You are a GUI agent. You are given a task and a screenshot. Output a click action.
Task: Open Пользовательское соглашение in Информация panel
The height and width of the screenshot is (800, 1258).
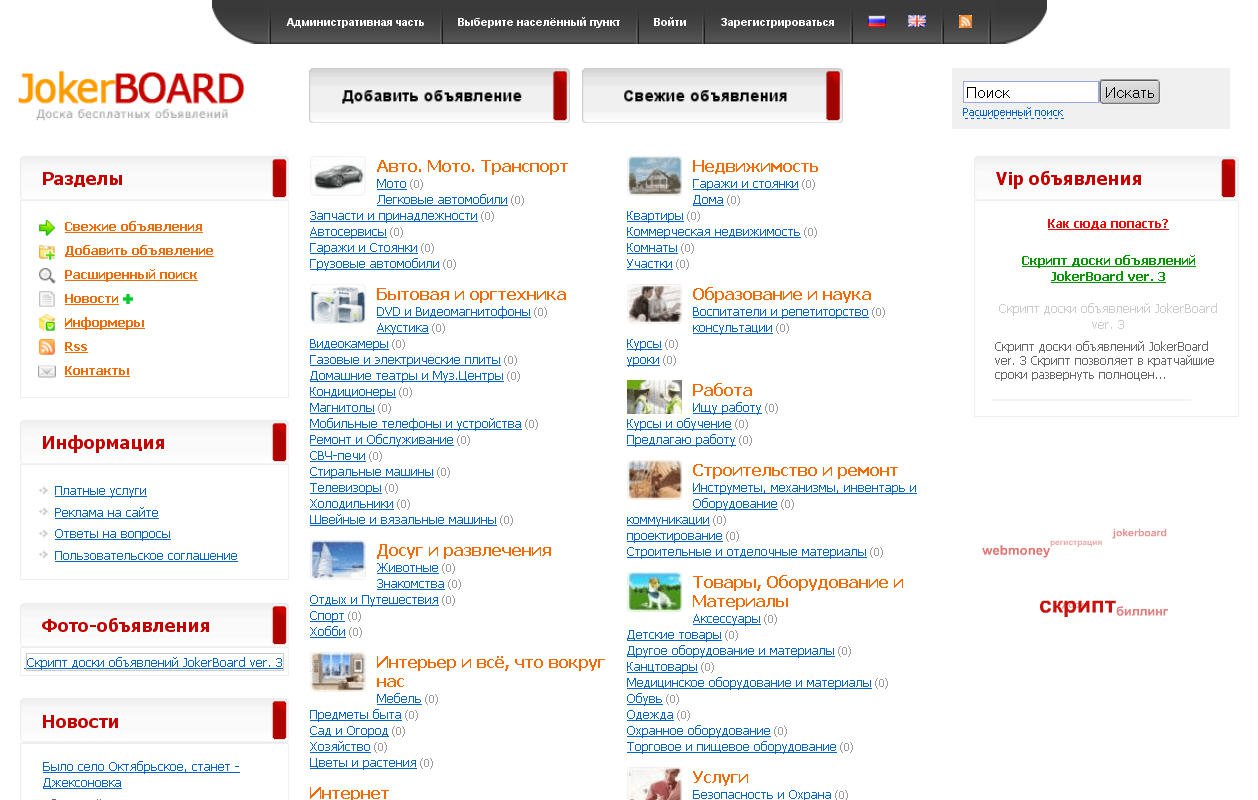pyautogui.click(x=146, y=556)
